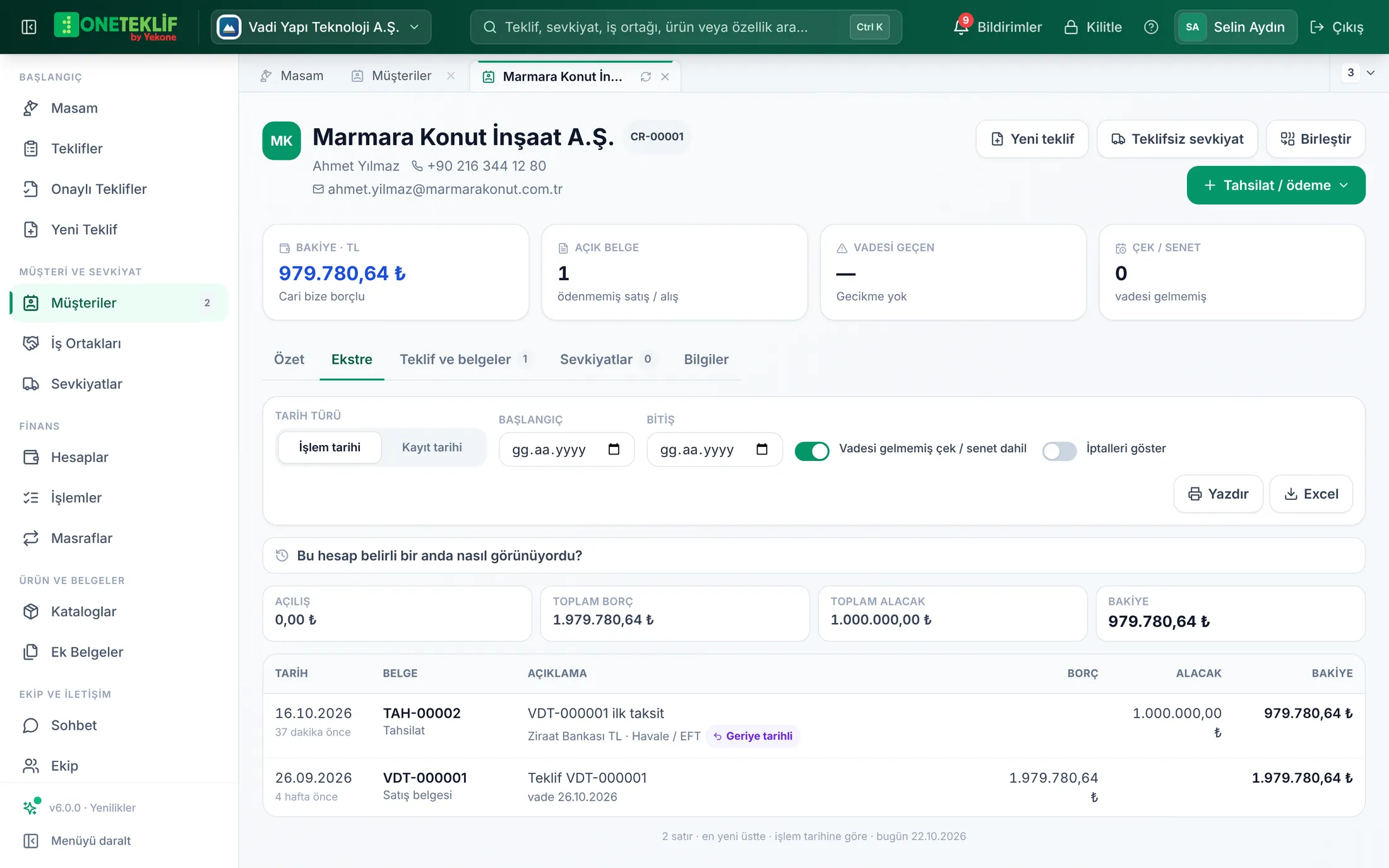Toggle İptalleri göster switch
The height and width of the screenshot is (868, 1389).
[1059, 451]
